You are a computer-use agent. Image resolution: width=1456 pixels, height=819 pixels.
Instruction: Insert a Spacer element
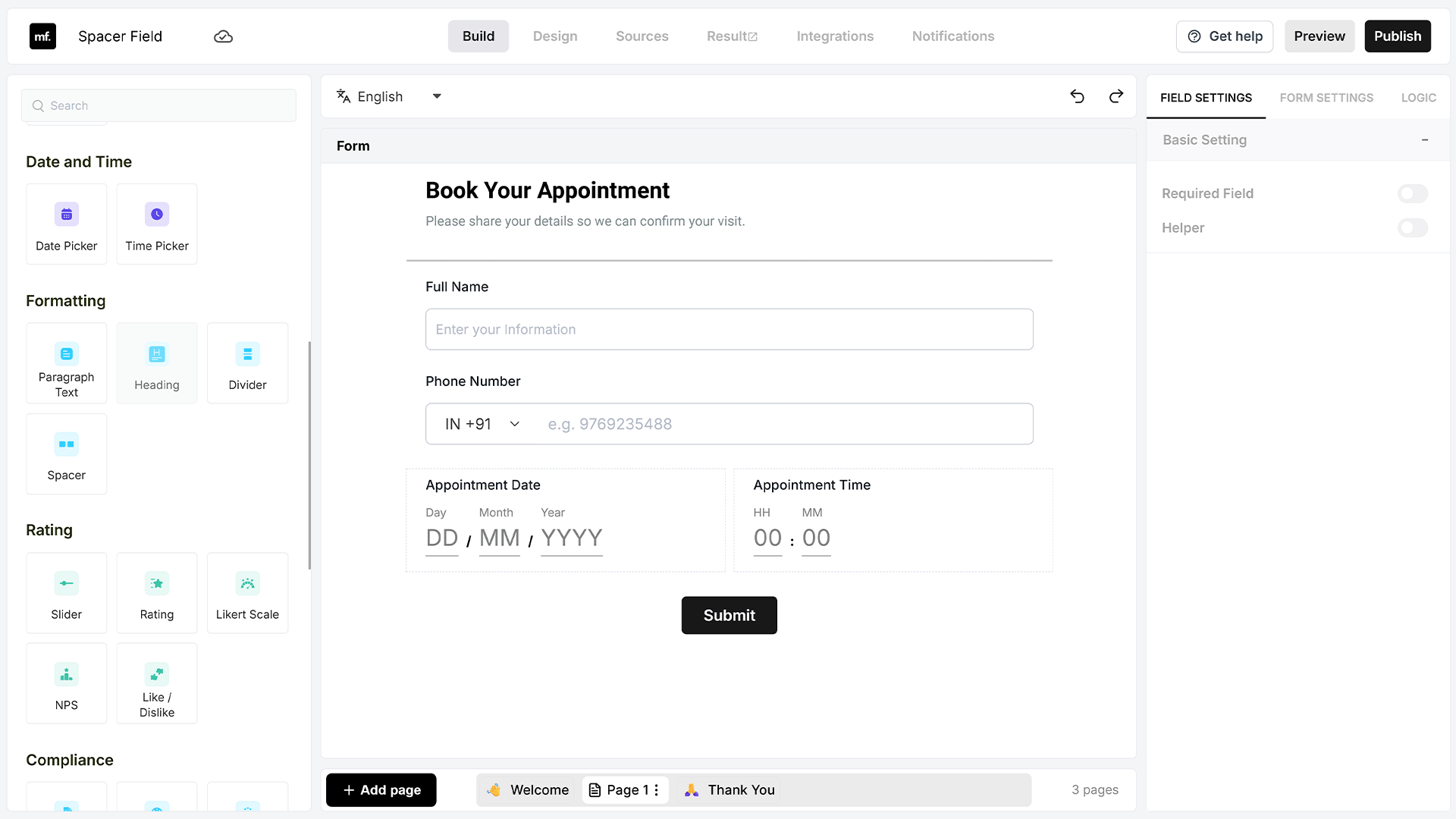pos(67,454)
